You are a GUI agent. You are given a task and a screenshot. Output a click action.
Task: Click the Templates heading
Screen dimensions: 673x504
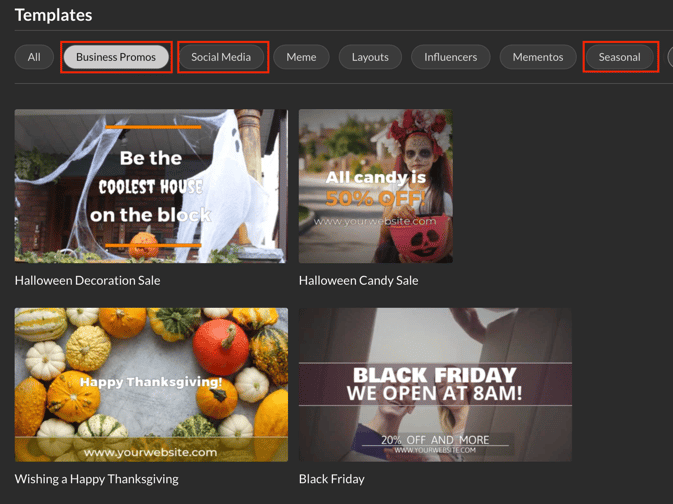click(x=53, y=15)
